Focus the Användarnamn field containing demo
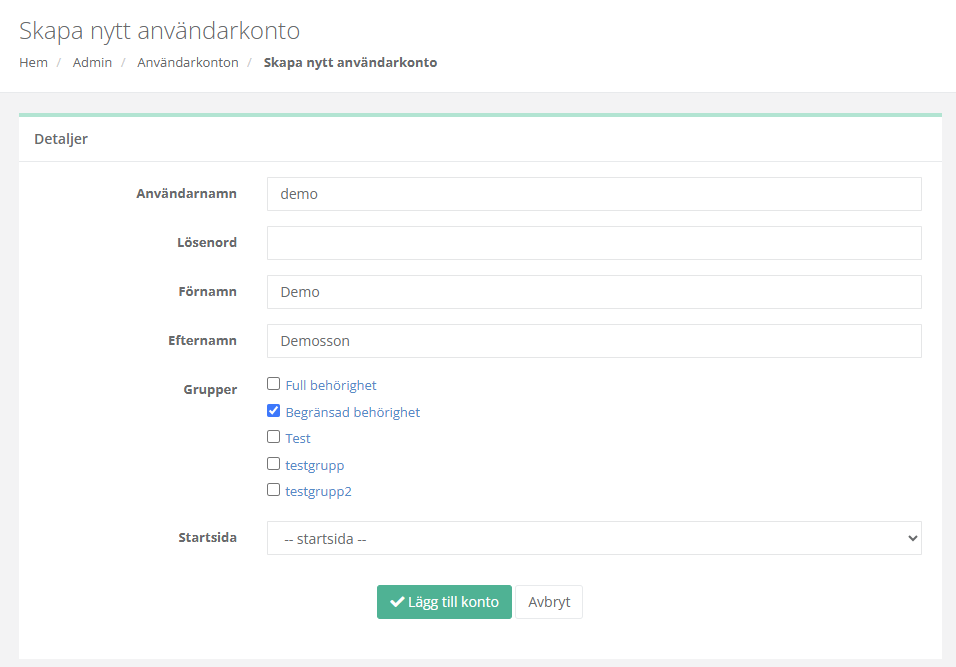956x667 pixels. 593,194
